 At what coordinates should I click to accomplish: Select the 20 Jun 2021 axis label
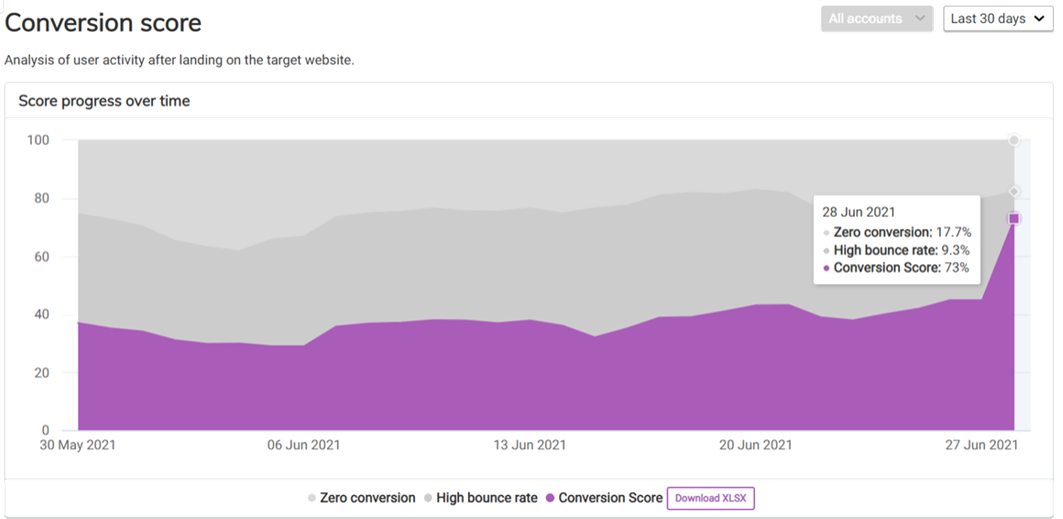coord(755,445)
